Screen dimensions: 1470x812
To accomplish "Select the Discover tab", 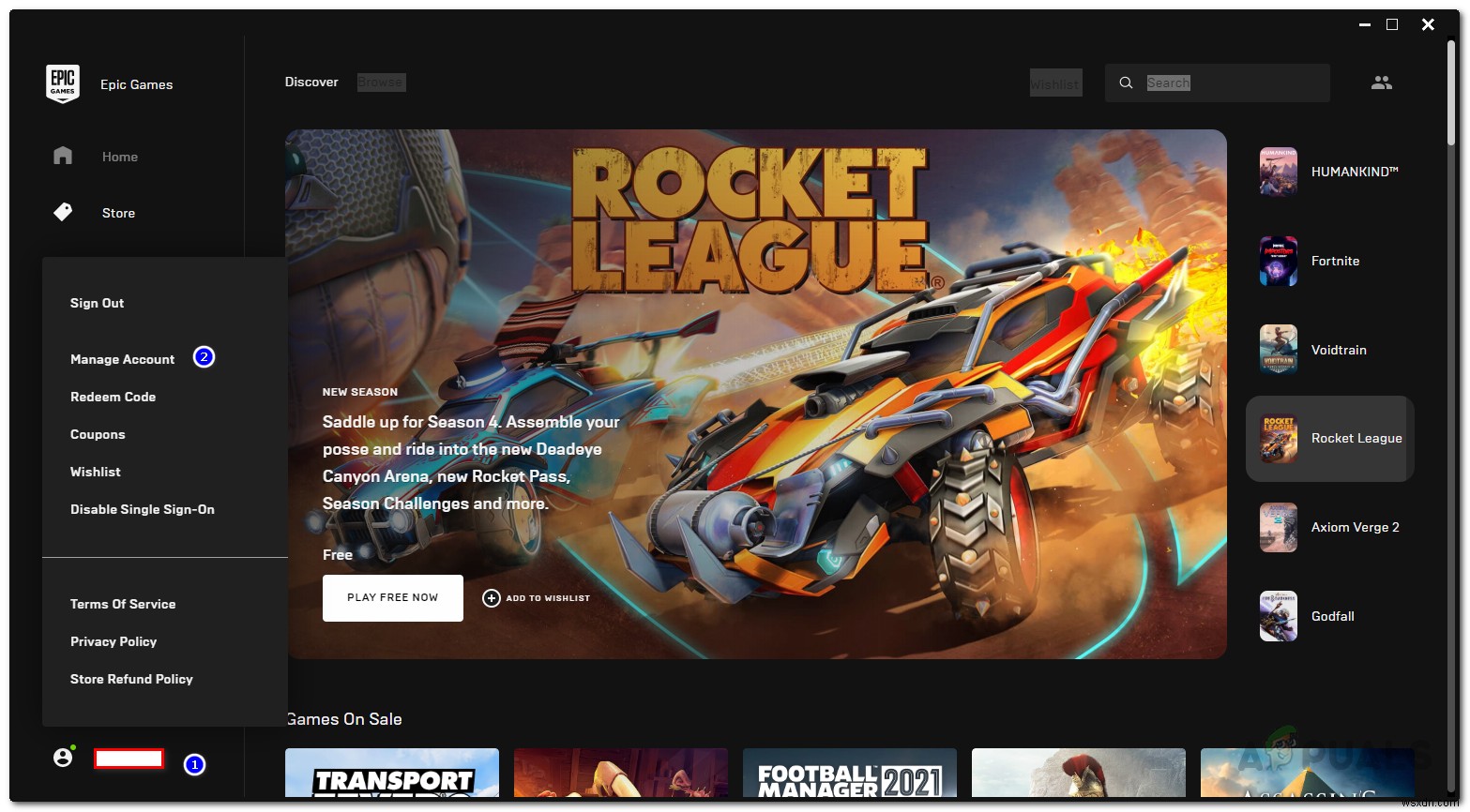I will [311, 82].
